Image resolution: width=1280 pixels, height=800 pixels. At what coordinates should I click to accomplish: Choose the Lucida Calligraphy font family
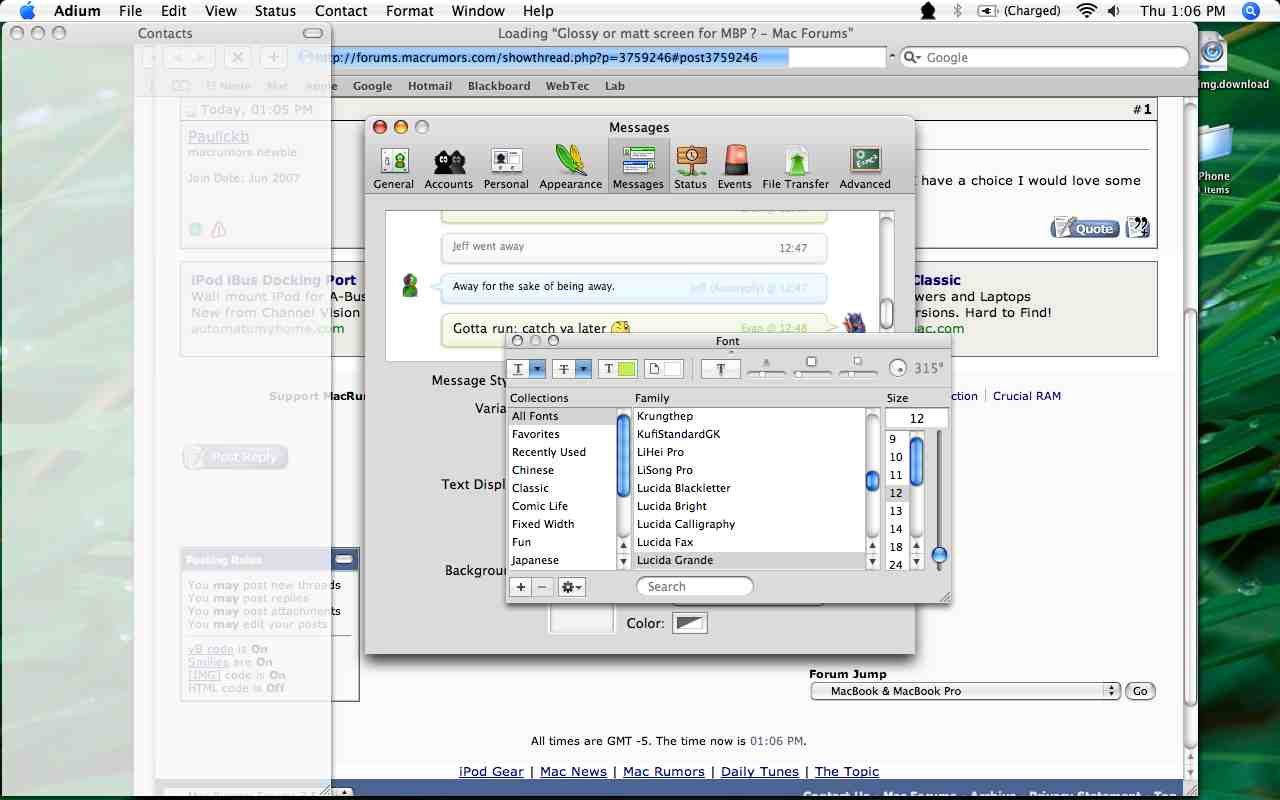coord(749,524)
